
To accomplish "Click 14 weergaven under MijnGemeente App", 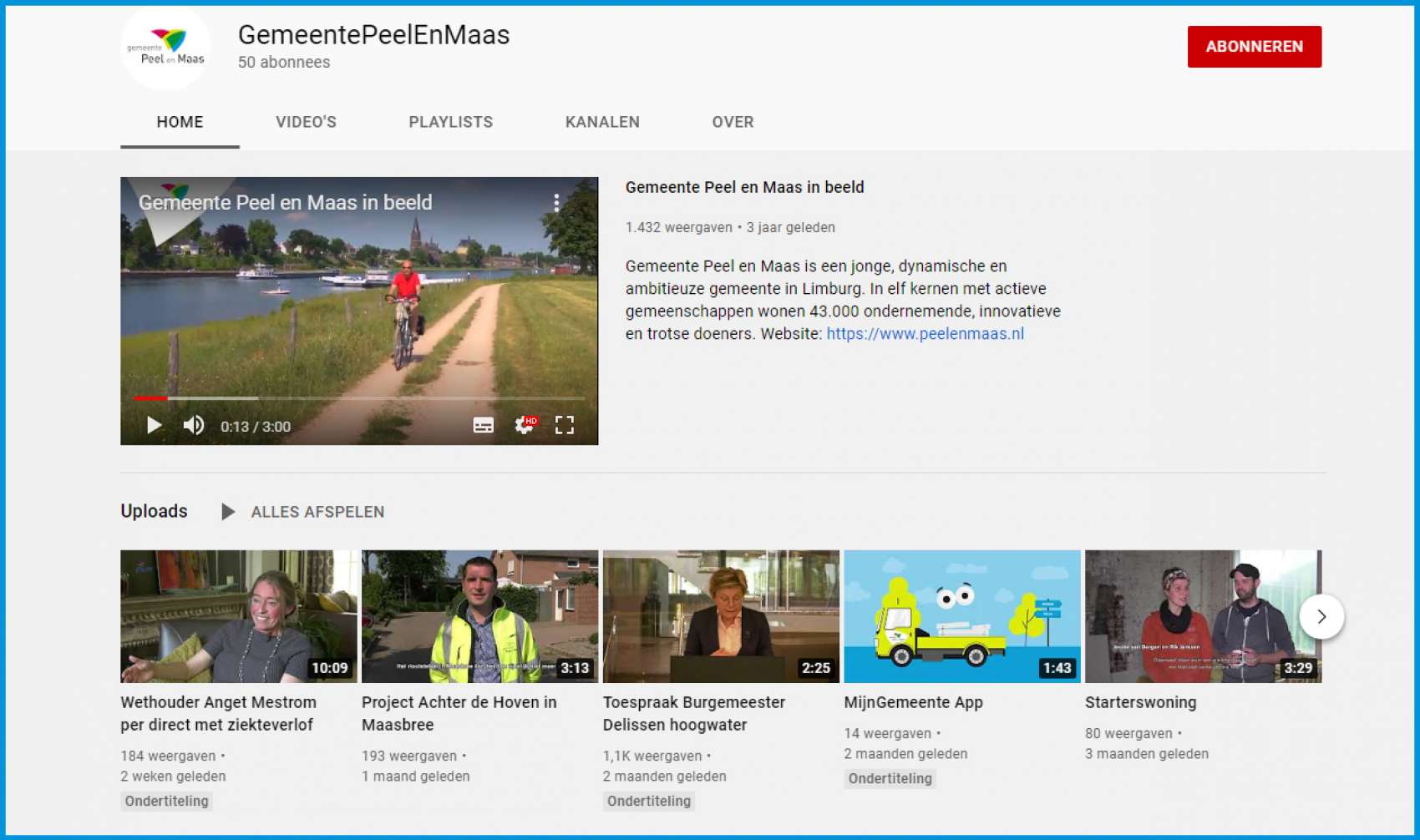I will coord(887,733).
